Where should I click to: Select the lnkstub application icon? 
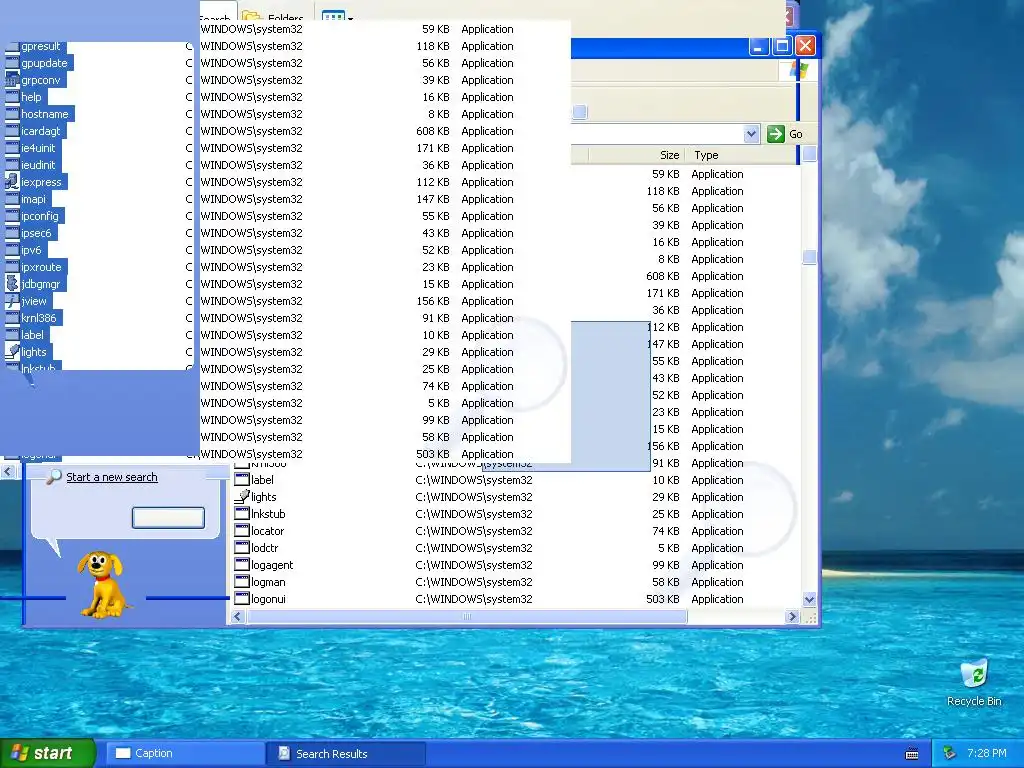(x=242, y=514)
